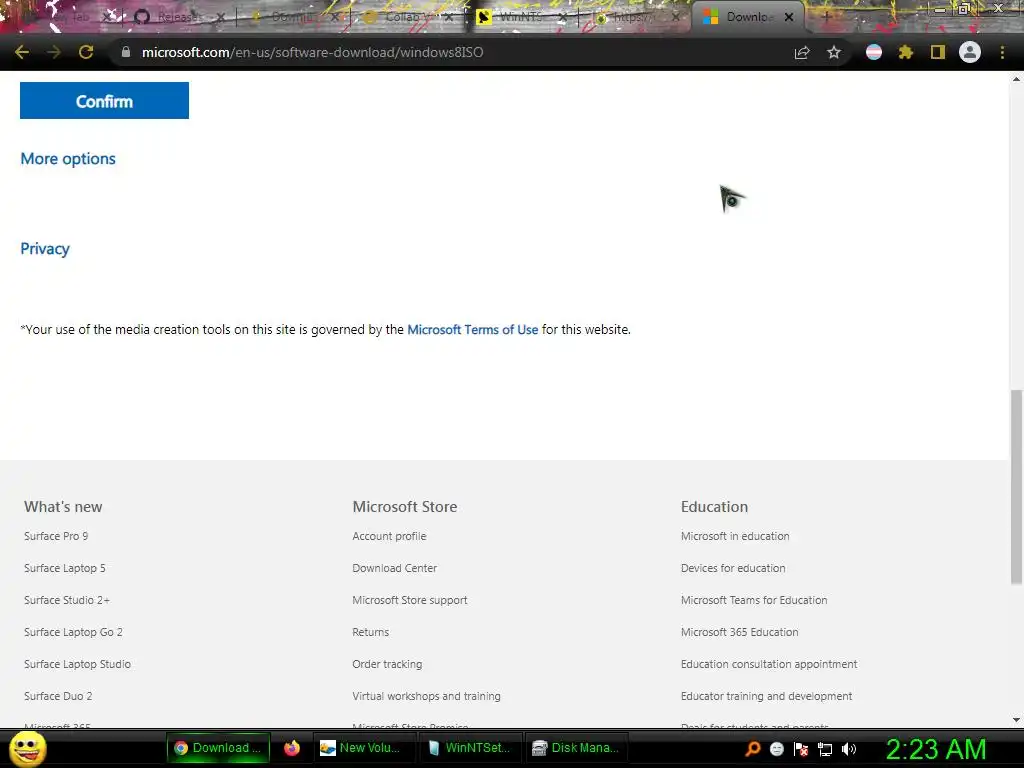Click the blue Confirm button

104,101
